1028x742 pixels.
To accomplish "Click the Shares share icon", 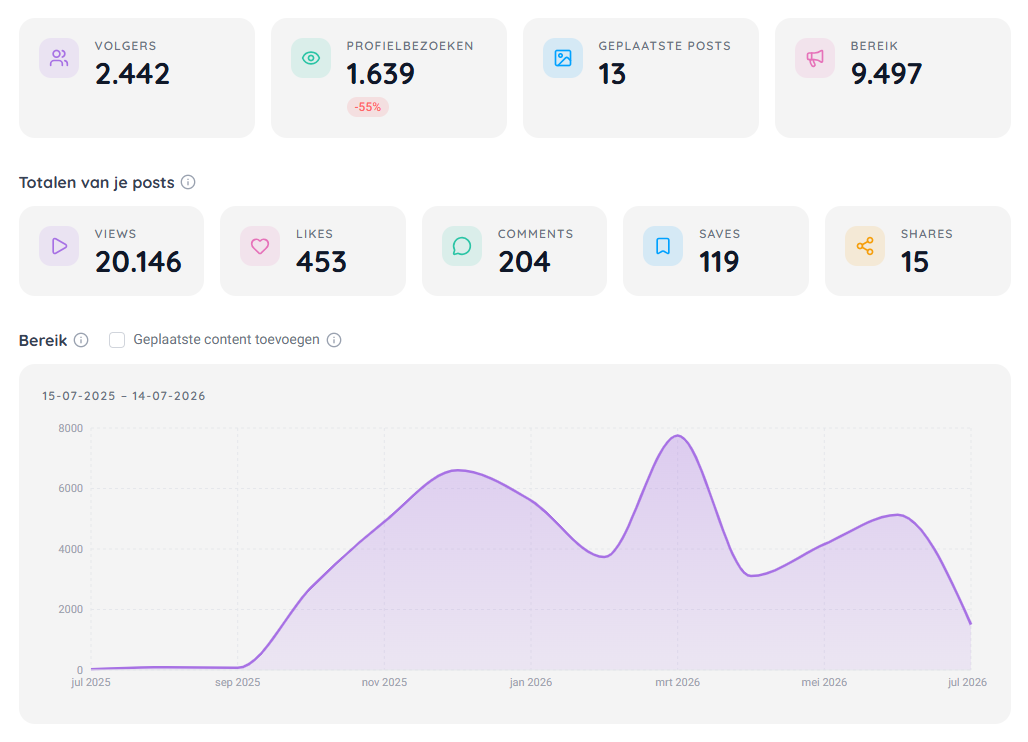I will point(865,246).
